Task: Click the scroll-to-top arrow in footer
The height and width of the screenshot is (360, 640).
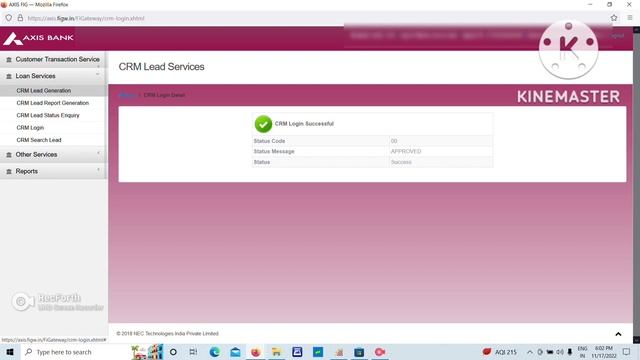Action: tap(618, 334)
